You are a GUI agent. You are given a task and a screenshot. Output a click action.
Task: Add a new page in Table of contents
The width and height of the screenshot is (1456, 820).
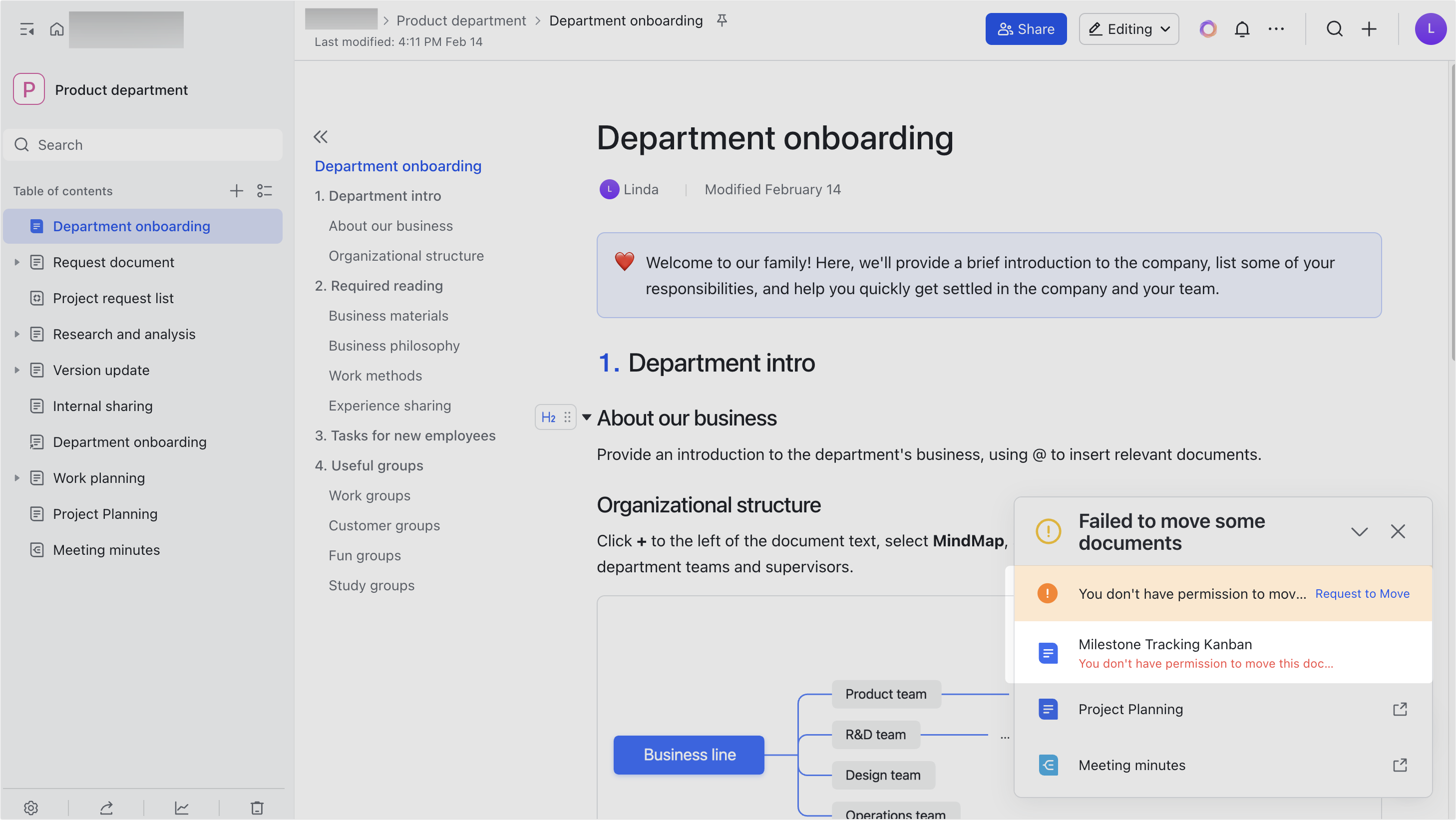point(236,191)
